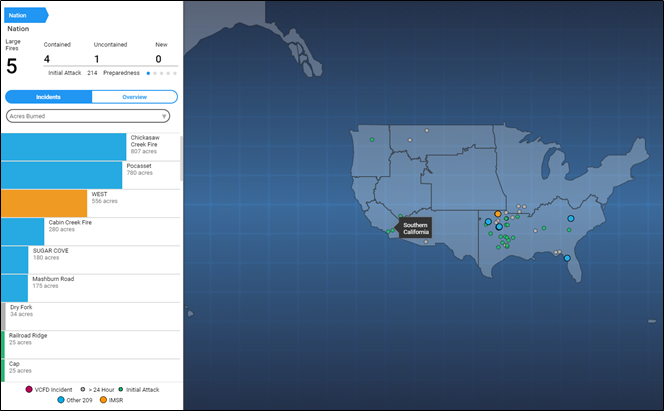Viewport: 664px width, 411px height.
Task: Click the IMSR legend marker
Action: [x=103, y=400]
